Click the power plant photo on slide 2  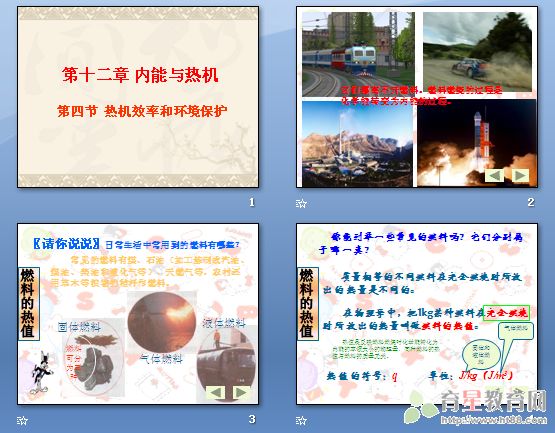[x=357, y=144]
